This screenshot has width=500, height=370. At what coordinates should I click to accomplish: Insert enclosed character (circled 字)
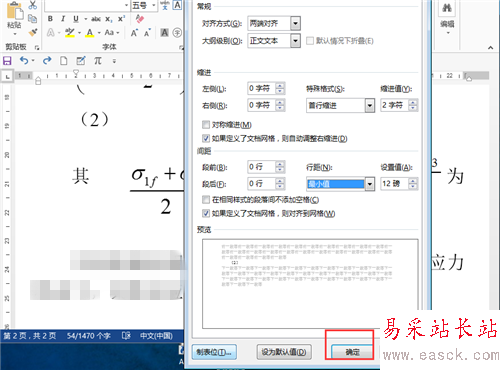(x=177, y=32)
